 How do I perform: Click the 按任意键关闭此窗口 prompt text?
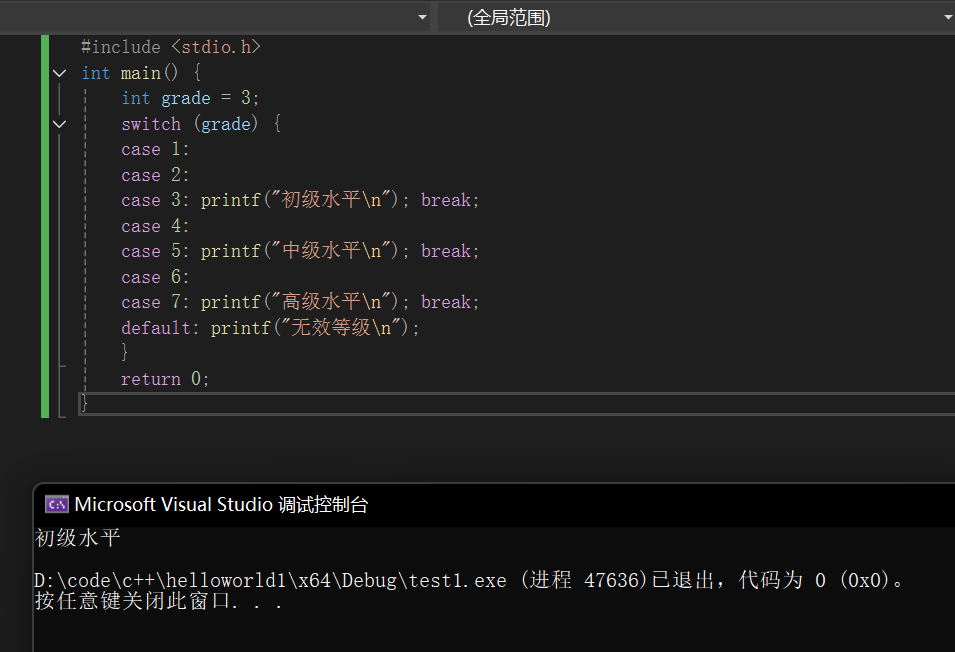pyautogui.click(x=158, y=601)
